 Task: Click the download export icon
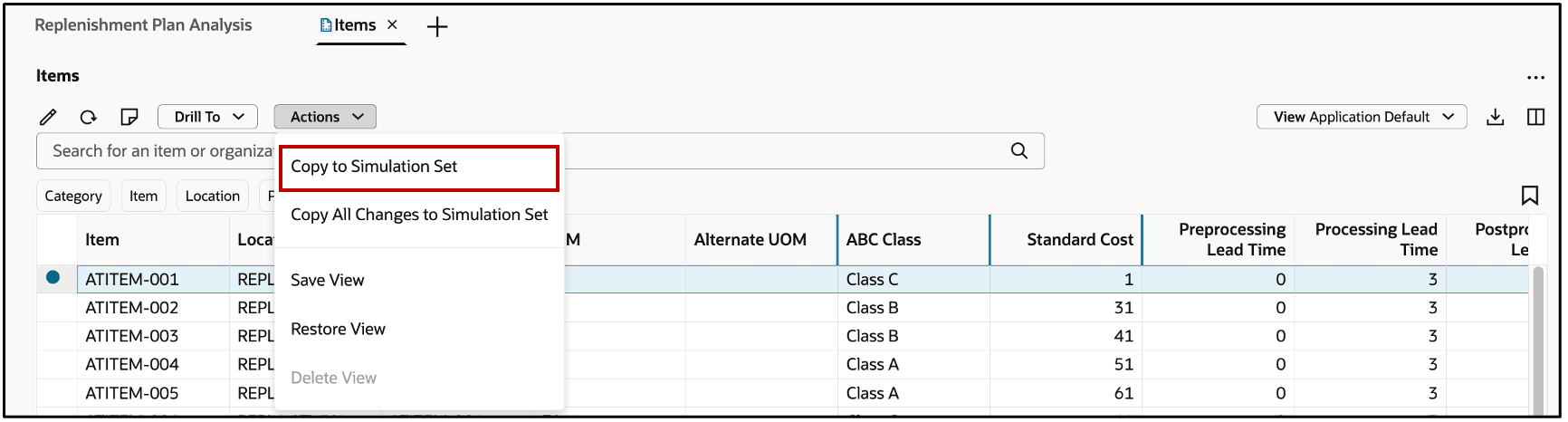(1496, 117)
